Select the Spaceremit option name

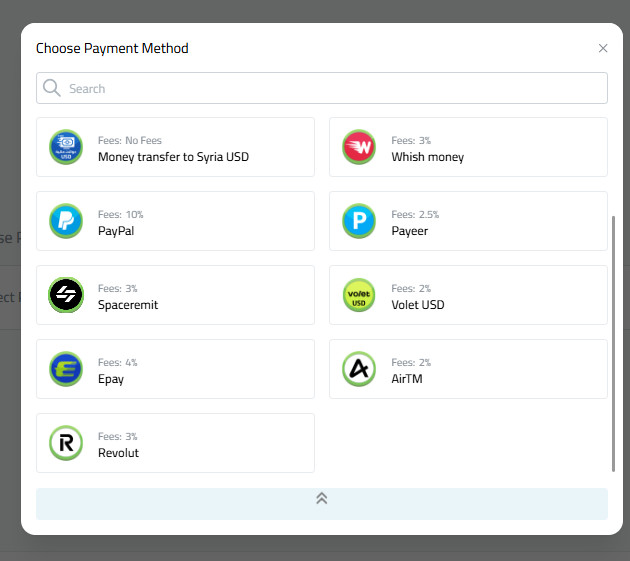point(128,305)
